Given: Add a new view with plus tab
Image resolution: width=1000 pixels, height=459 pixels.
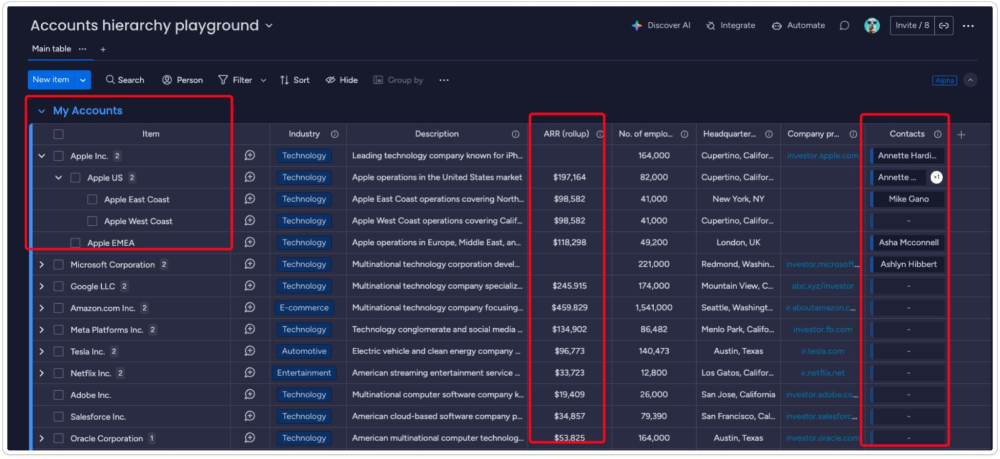Looking at the screenshot, I should click(103, 49).
